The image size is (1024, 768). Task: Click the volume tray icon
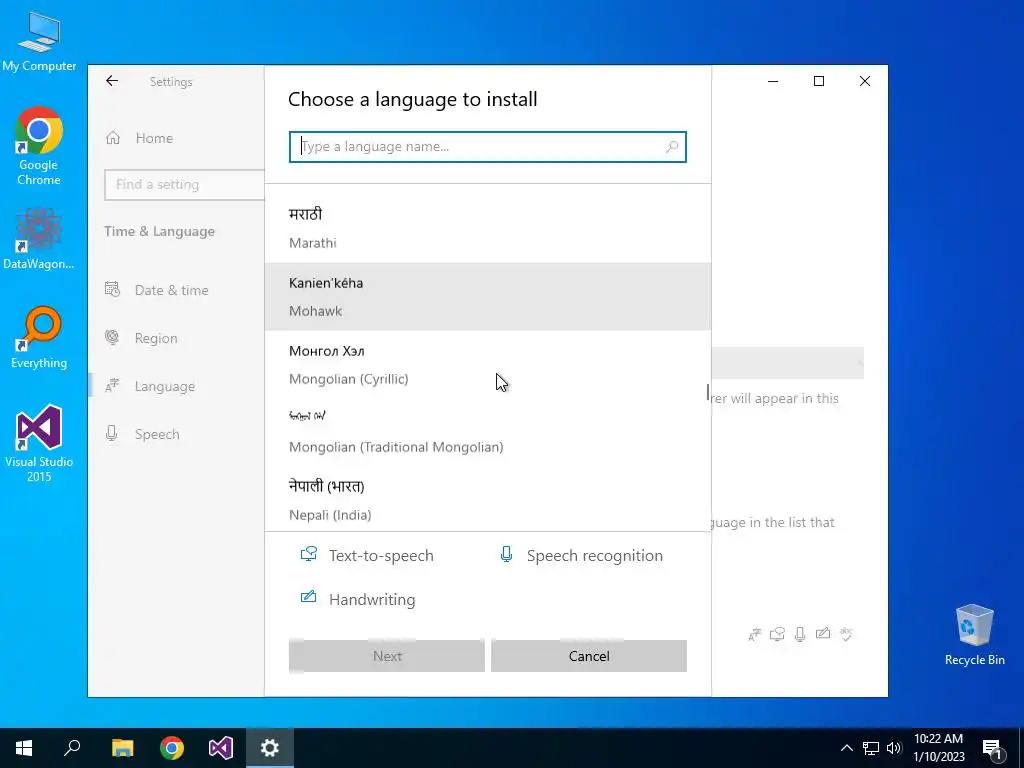pyautogui.click(x=894, y=748)
